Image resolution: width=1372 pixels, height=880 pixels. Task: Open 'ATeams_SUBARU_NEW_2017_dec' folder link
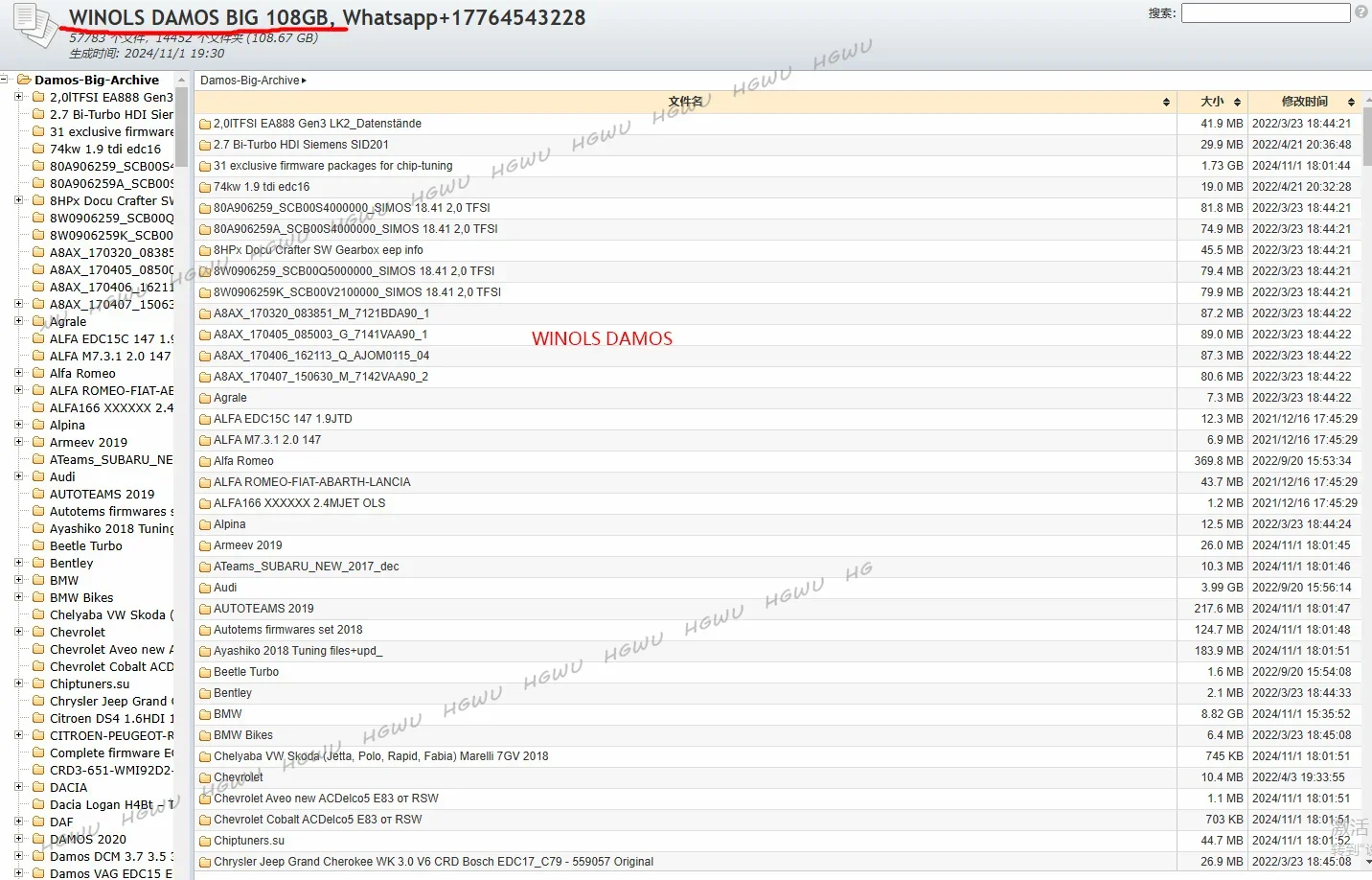point(307,567)
